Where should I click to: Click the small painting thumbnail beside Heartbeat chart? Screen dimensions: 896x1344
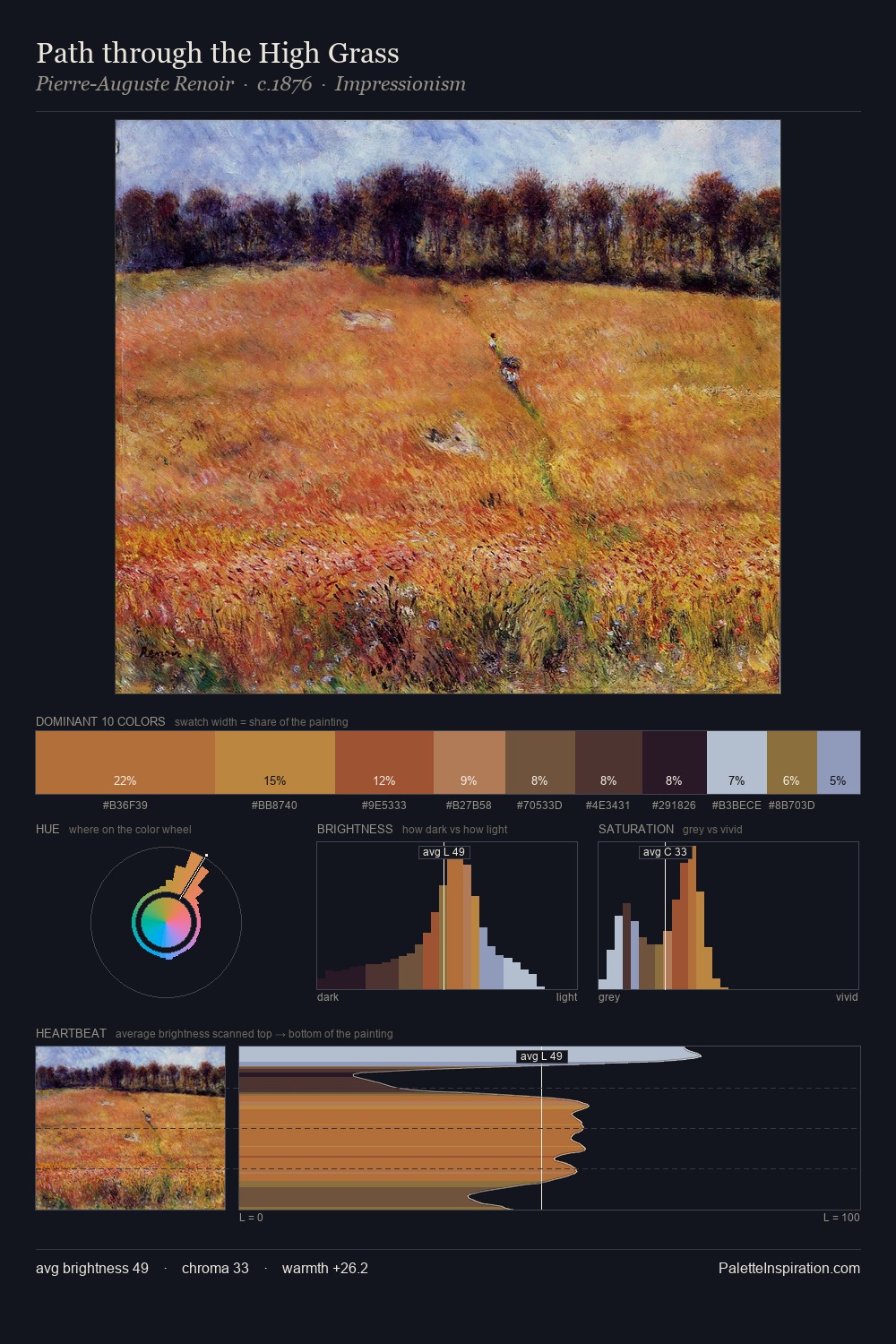coord(131,1128)
